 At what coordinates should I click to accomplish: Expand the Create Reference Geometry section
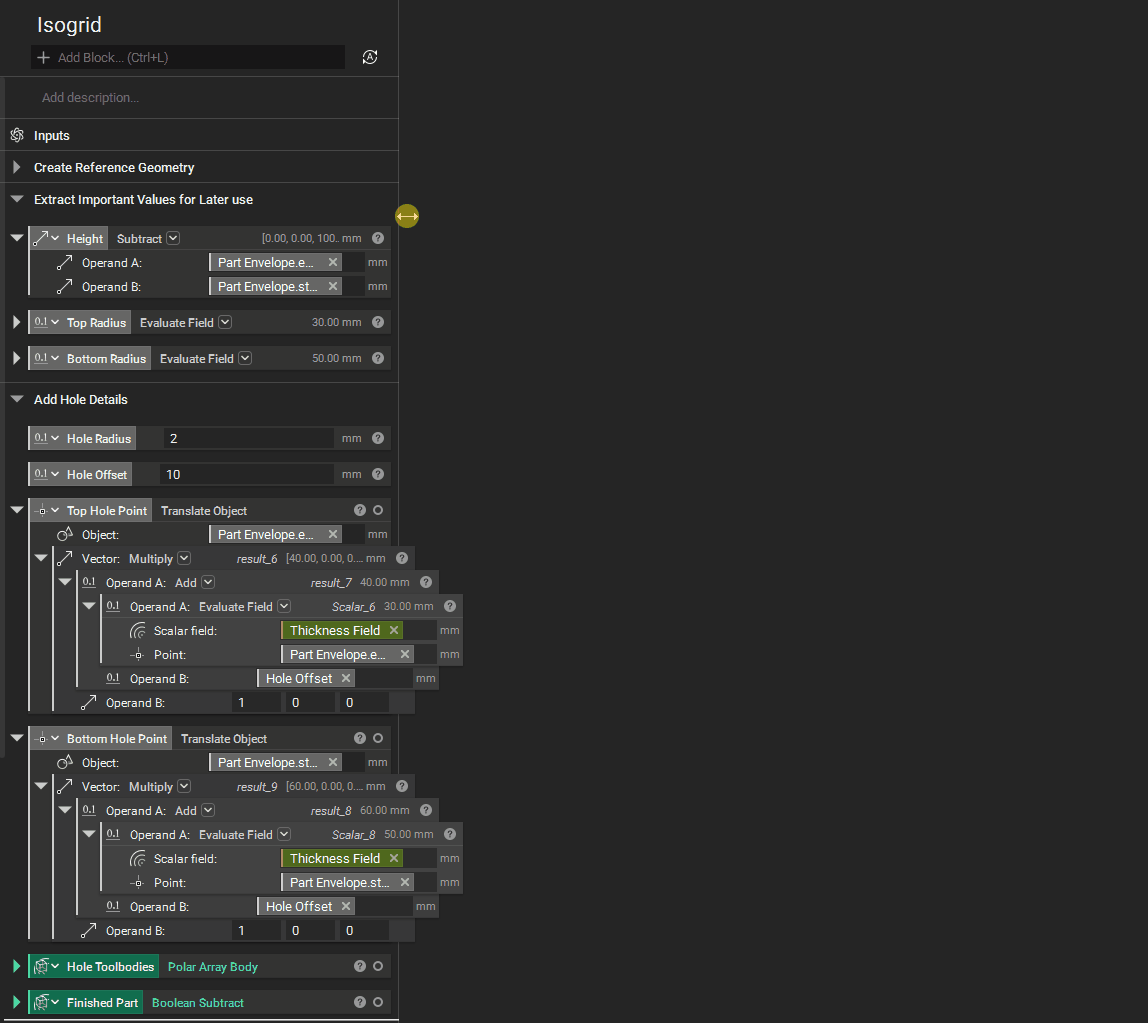coord(15,167)
